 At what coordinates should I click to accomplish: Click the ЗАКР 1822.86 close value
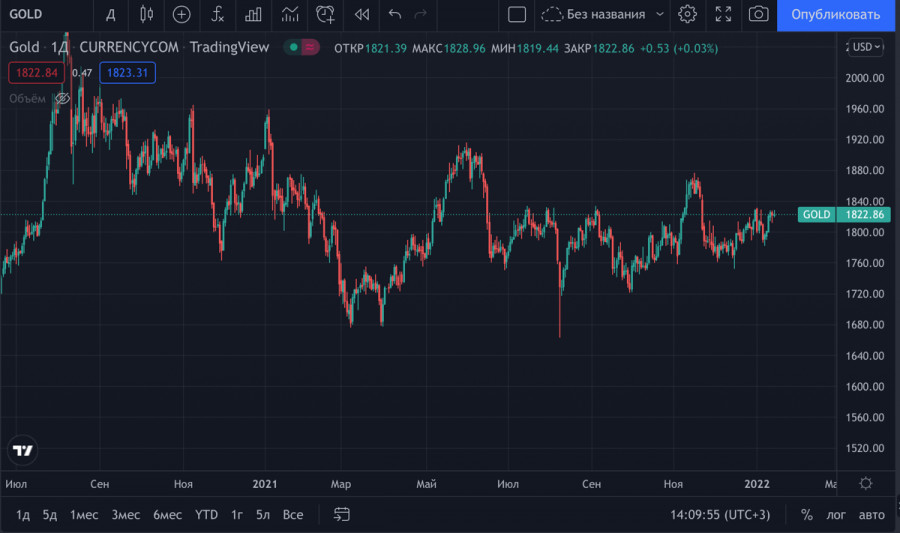click(599, 48)
